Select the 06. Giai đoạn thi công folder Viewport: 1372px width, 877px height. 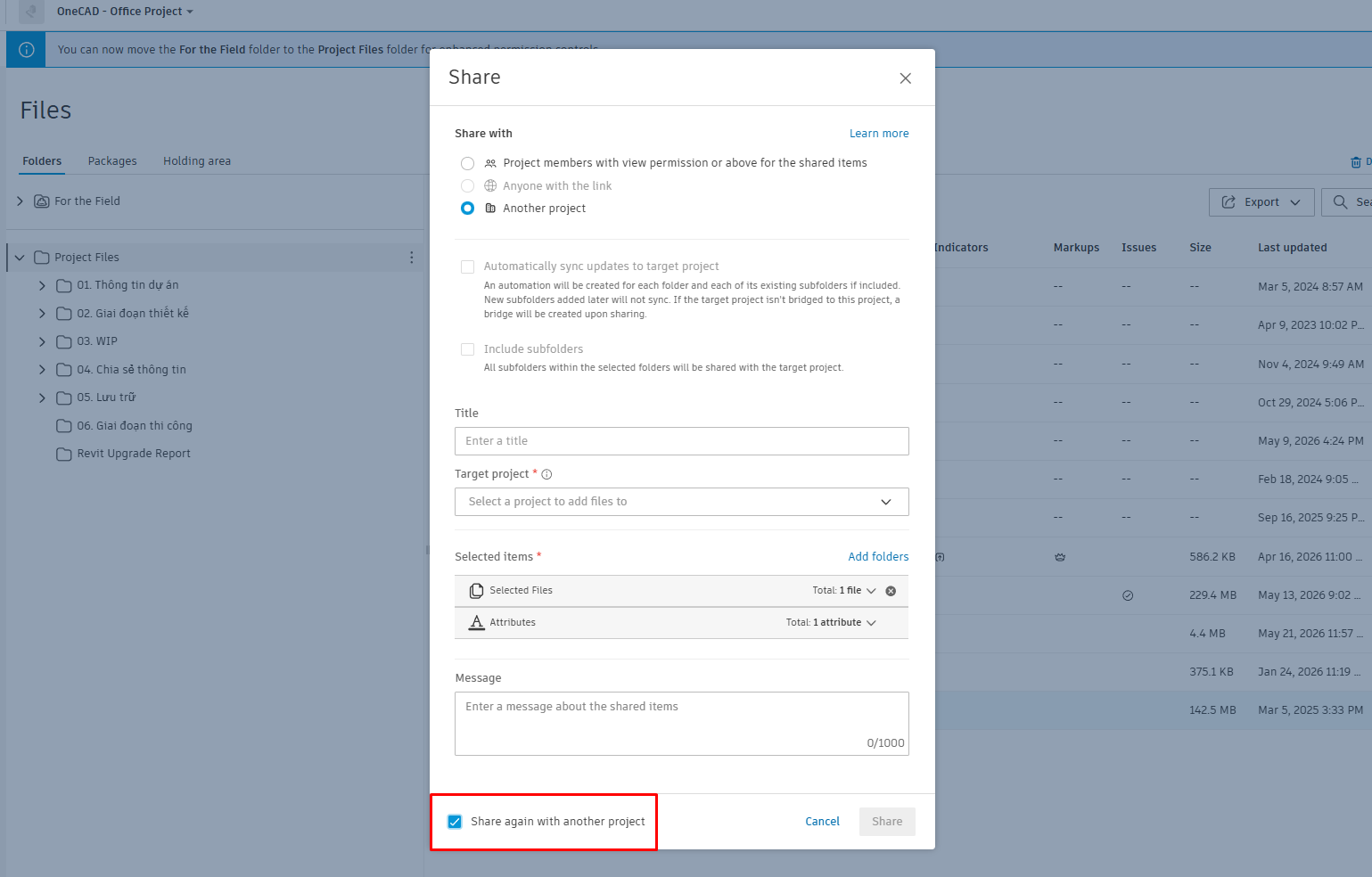tap(135, 426)
